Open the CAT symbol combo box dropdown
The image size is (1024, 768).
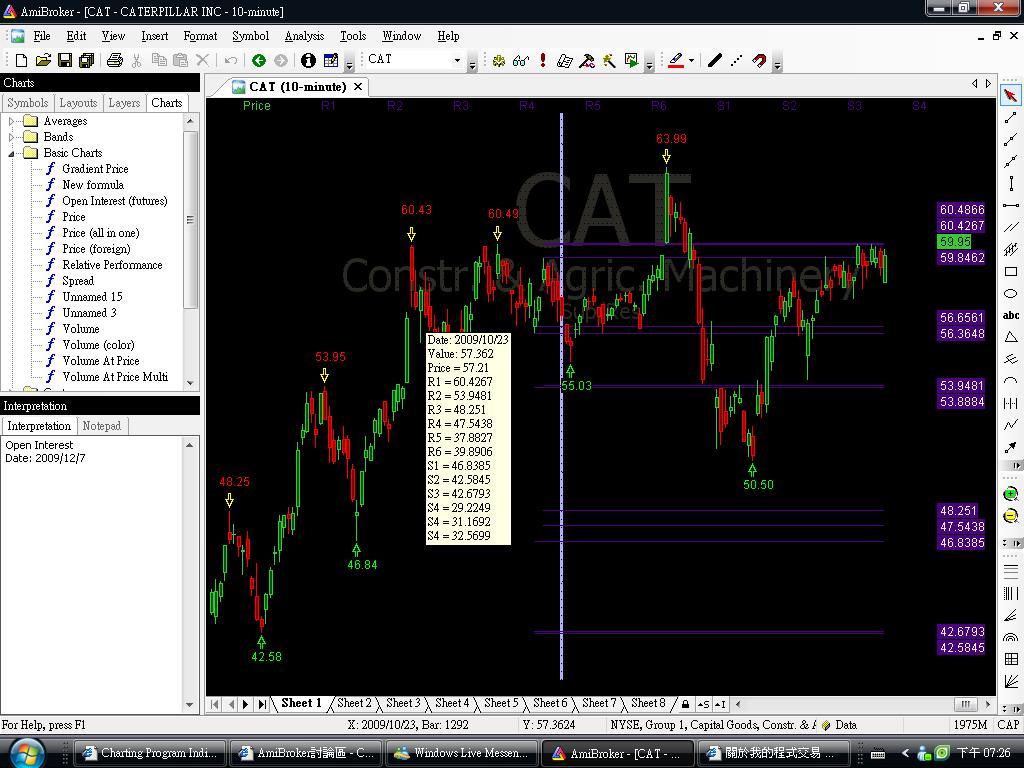coord(457,60)
